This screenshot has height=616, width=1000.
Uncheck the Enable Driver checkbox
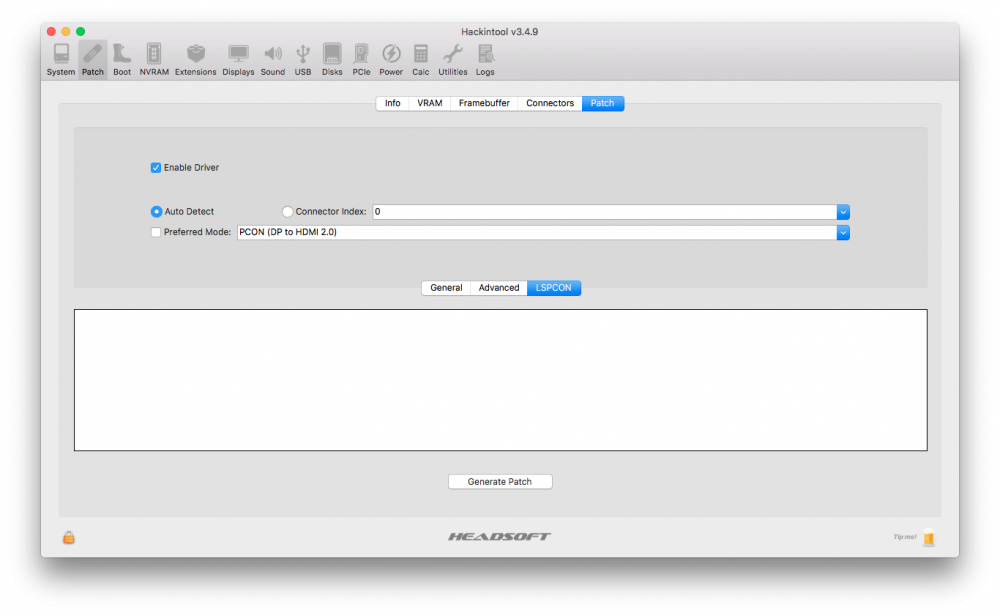[156, 168]
